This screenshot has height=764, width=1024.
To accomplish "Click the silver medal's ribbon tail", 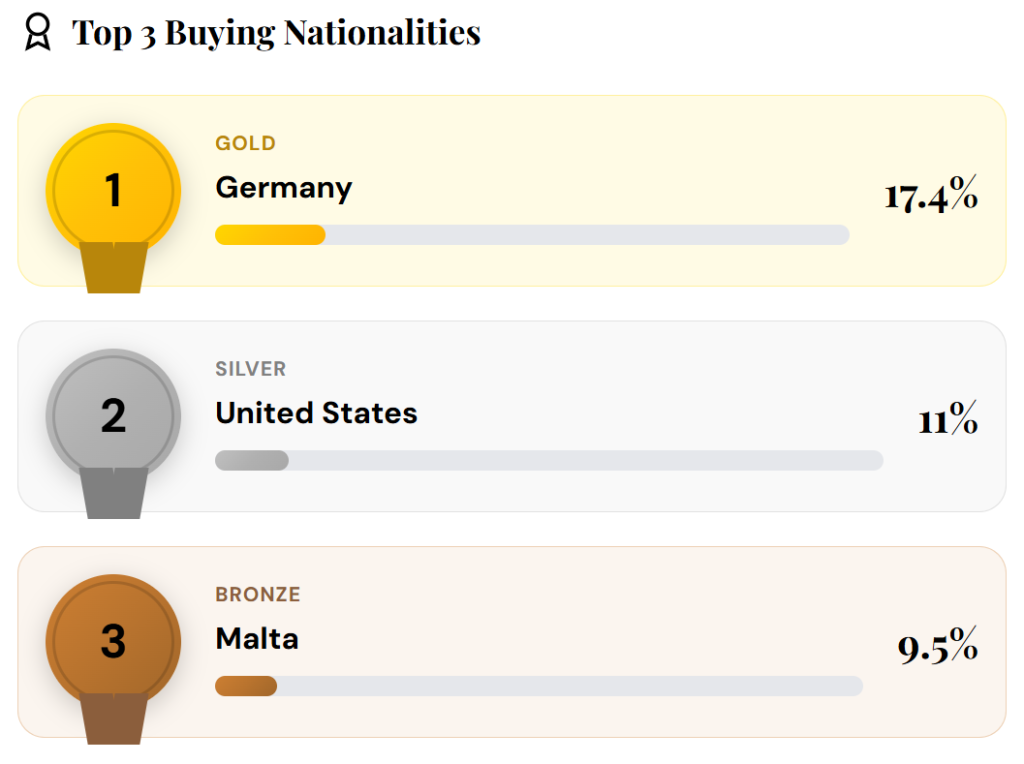I will click(x=114, y=493).
